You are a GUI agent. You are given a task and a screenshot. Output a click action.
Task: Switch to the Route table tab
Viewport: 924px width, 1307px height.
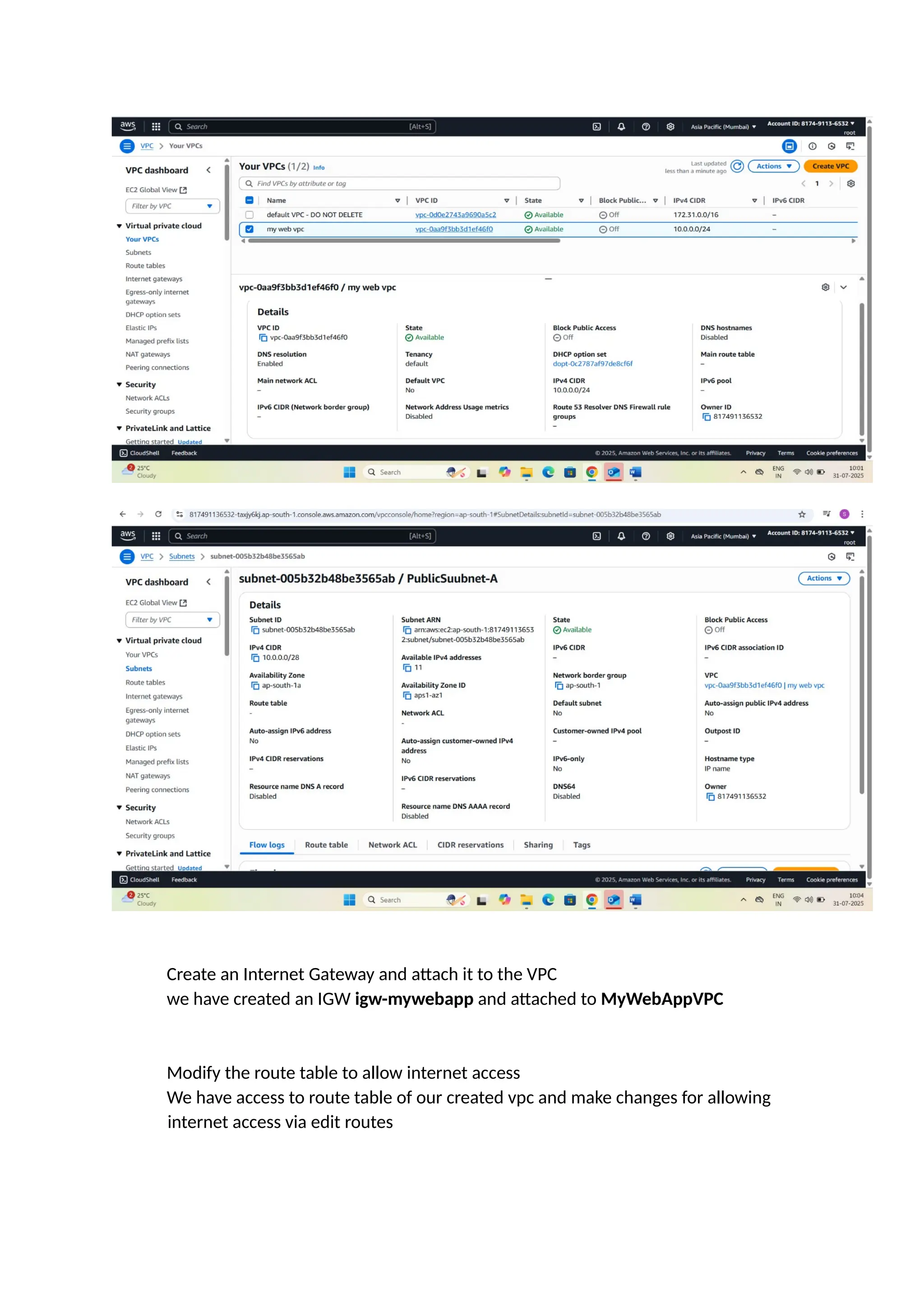point(326,845)
